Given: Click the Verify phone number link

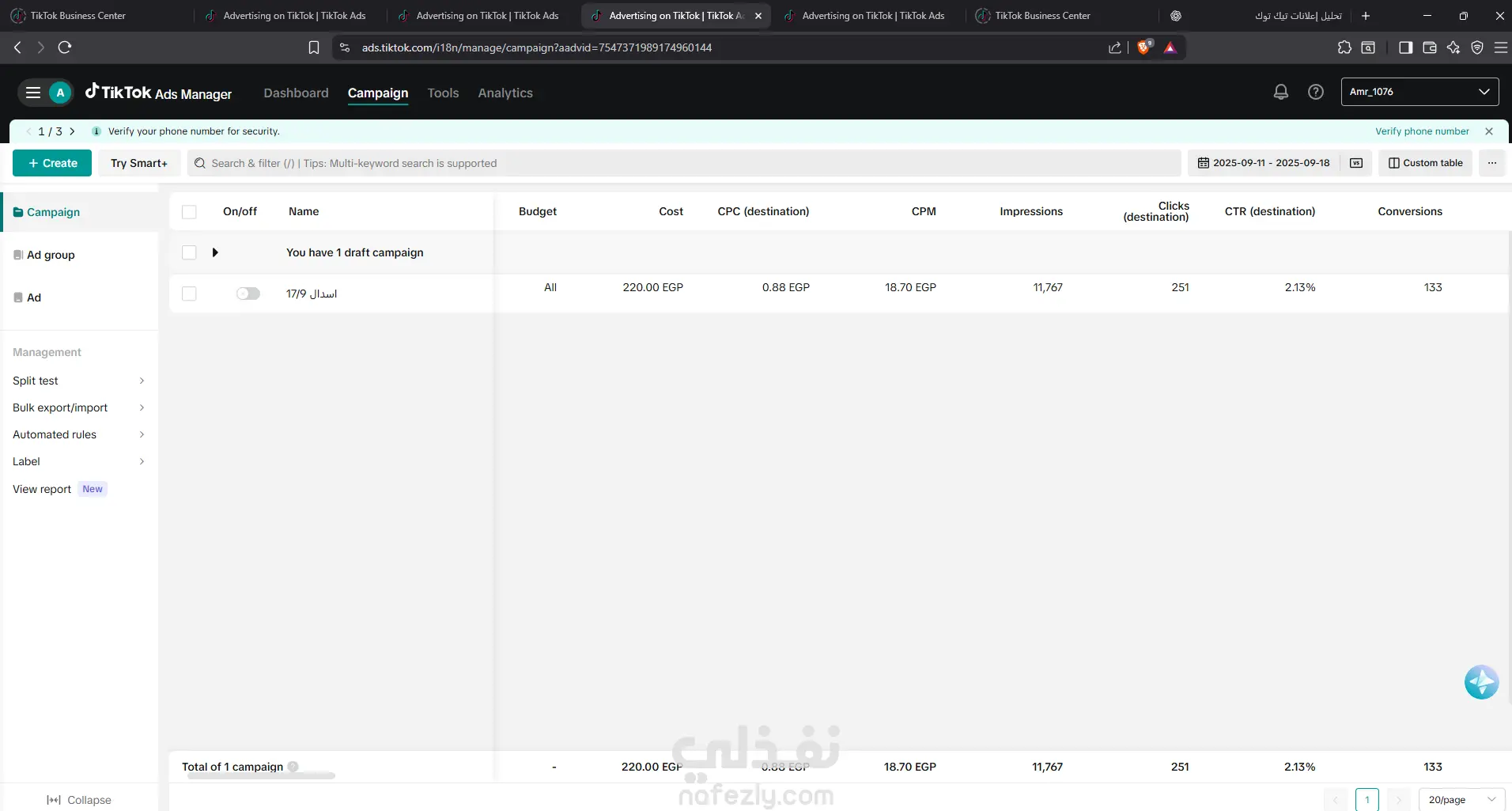Looking at the screenshot, I should tap(1422, 131).
